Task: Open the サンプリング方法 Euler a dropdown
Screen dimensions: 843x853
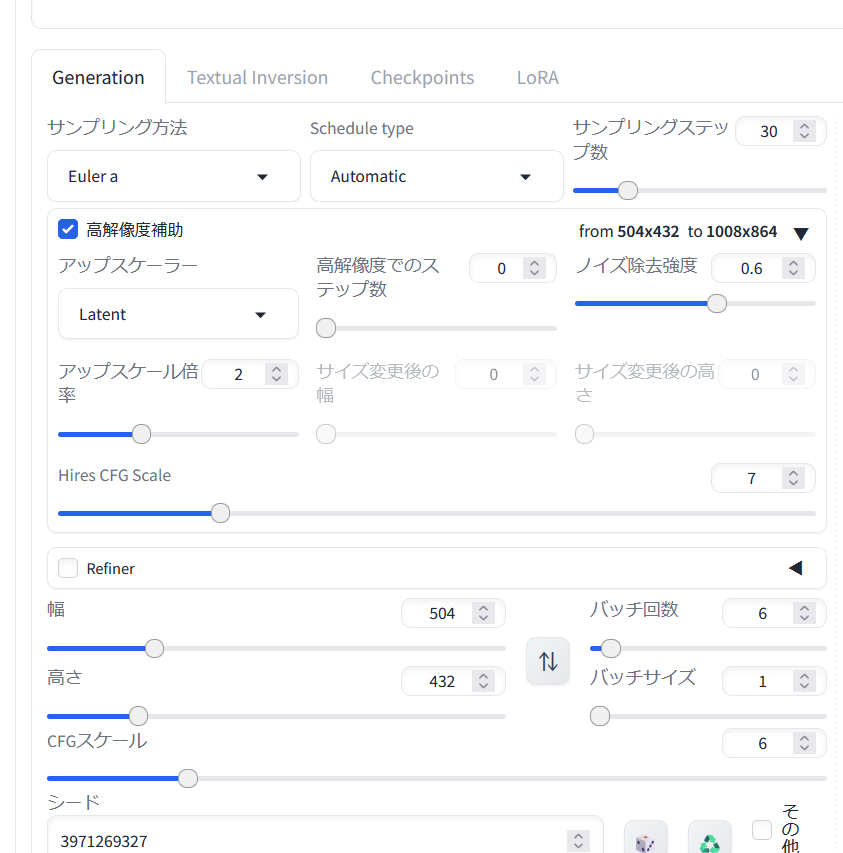Action: coord(174,177)
